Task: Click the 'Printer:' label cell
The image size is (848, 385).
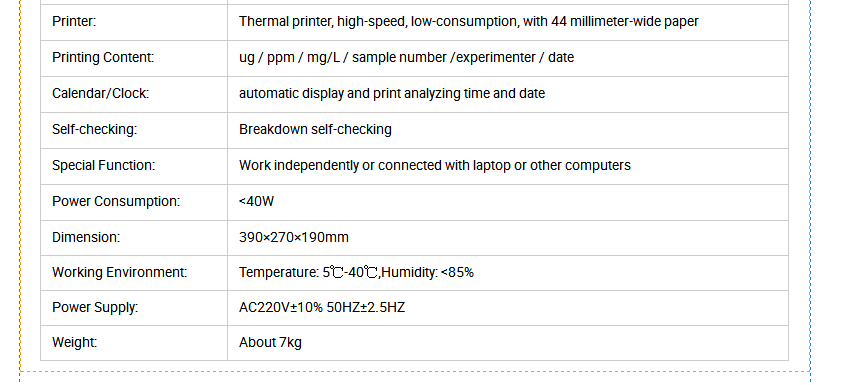Action: [x=134, y=22]
